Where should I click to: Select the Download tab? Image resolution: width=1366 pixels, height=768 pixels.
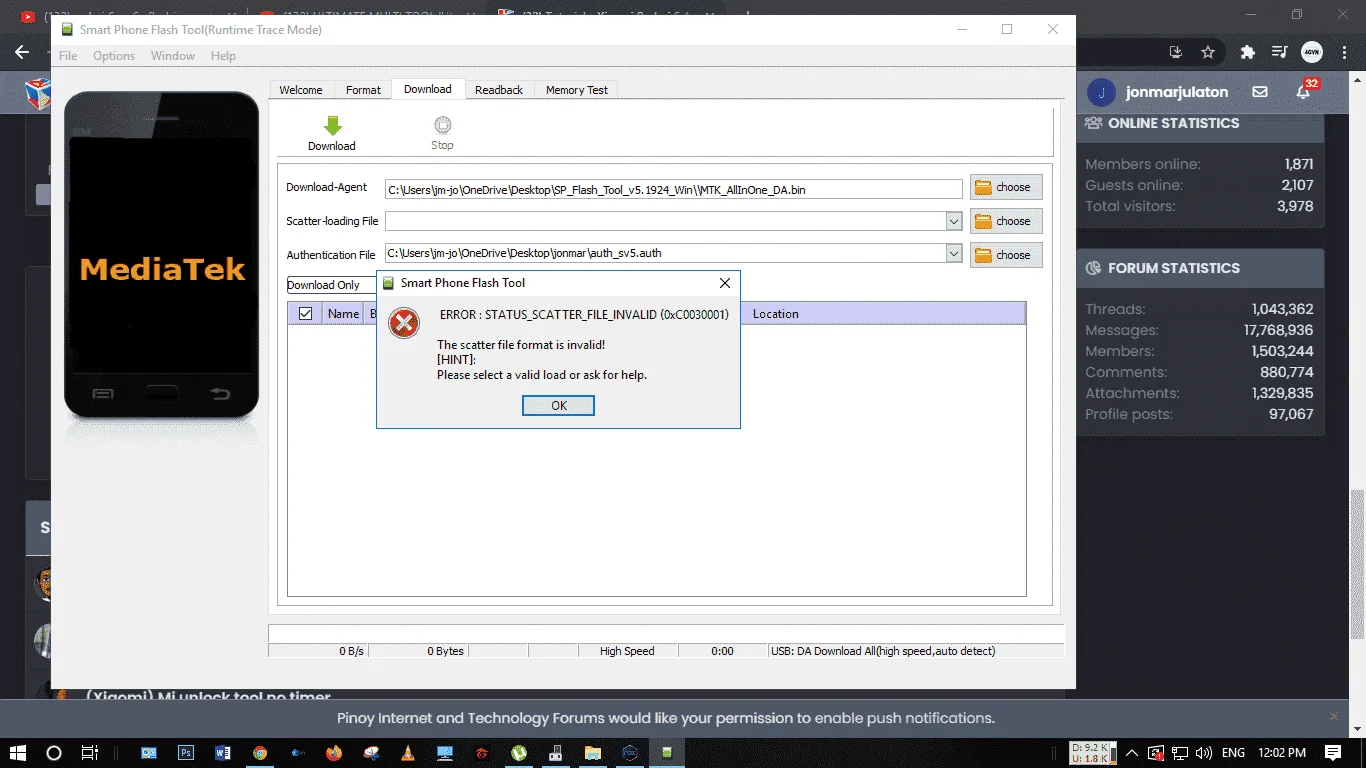(428, 89)
